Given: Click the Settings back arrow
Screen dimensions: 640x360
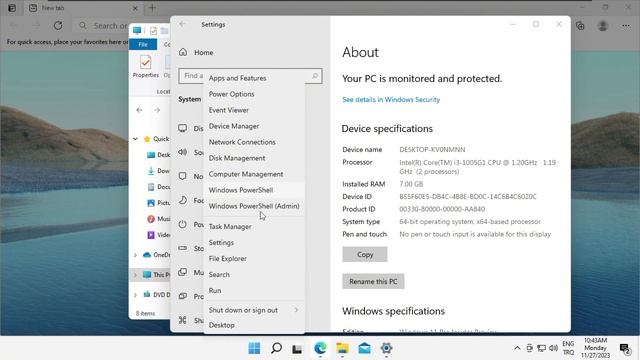Looking at the screenshot, I should pos(182,24).
